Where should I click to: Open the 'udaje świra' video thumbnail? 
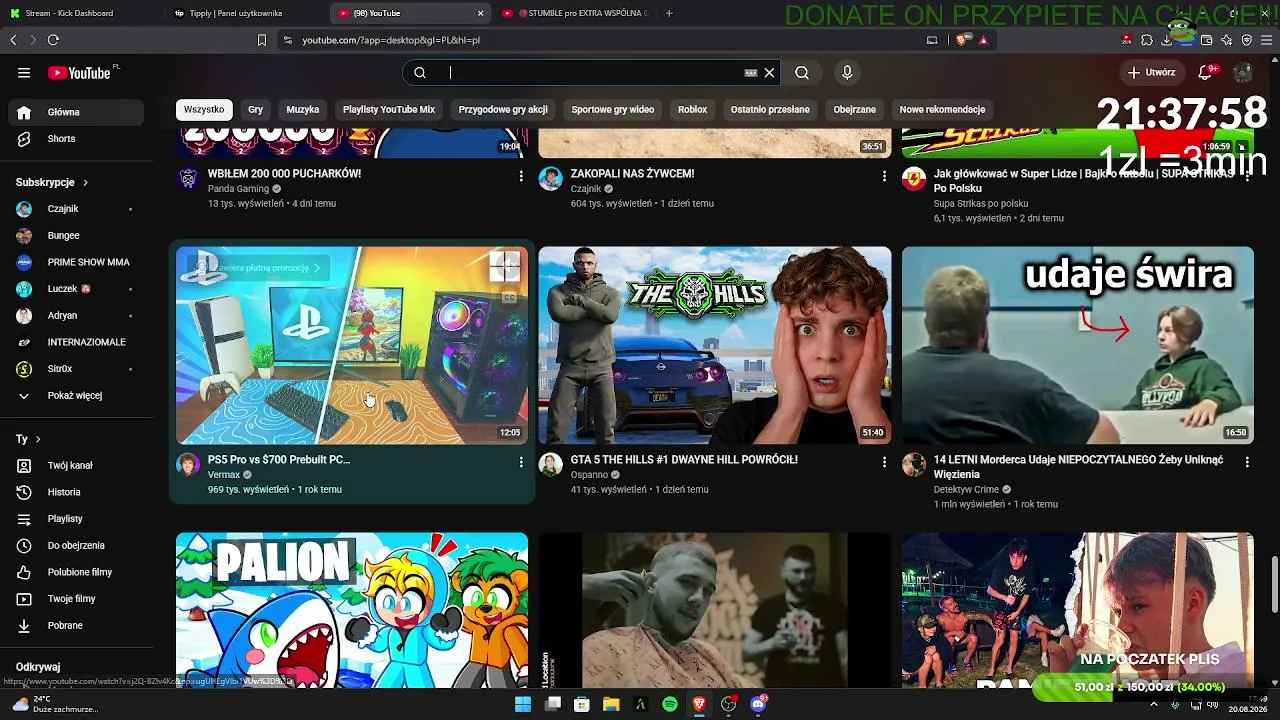1078,345
